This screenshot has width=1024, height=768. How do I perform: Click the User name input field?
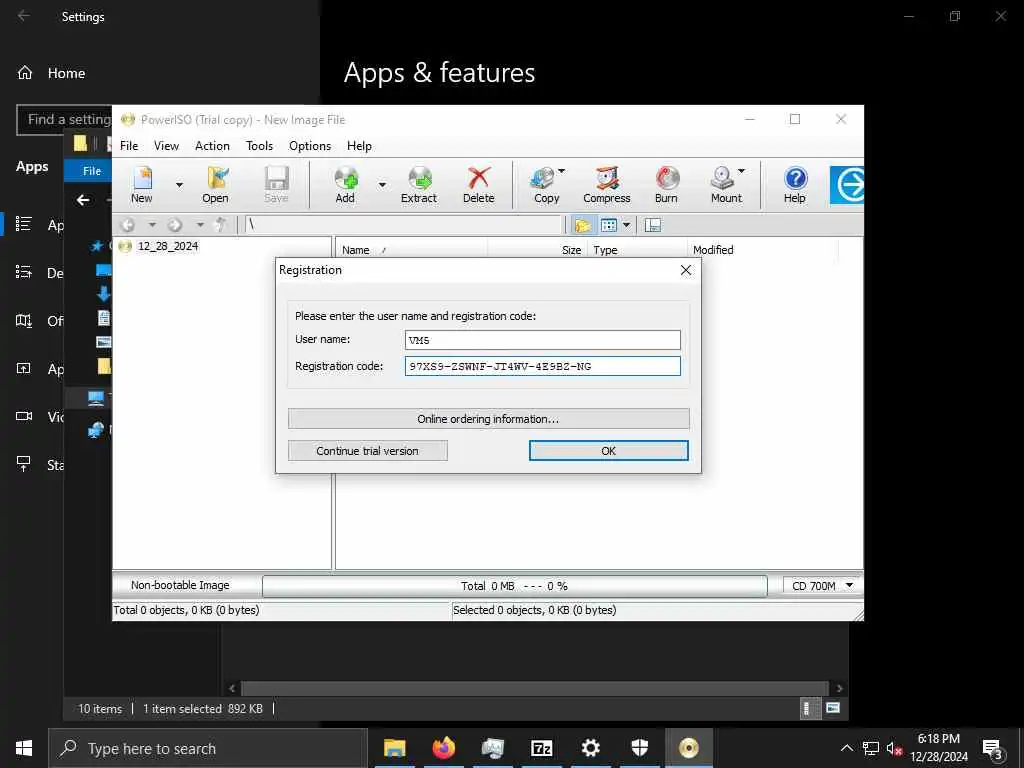click(543, 340)
